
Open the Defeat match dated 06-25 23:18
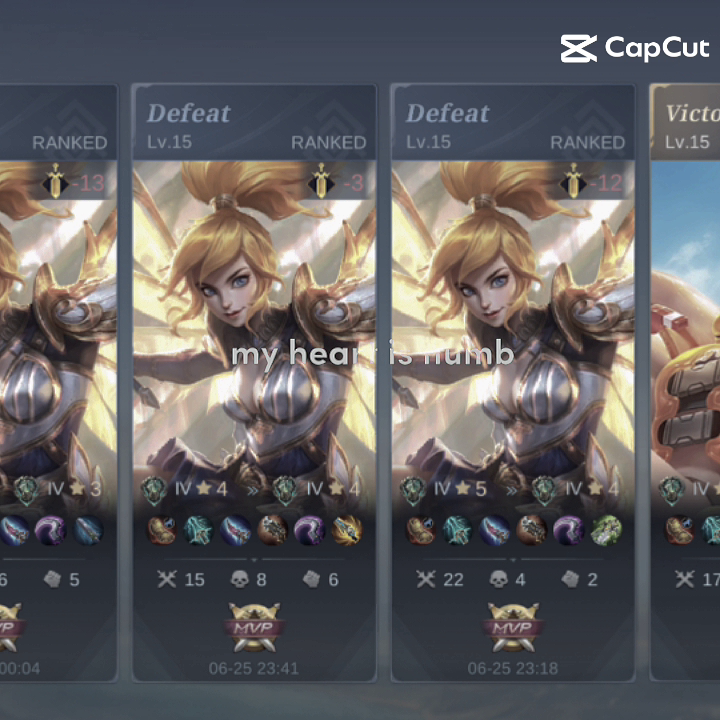[513, 382]
